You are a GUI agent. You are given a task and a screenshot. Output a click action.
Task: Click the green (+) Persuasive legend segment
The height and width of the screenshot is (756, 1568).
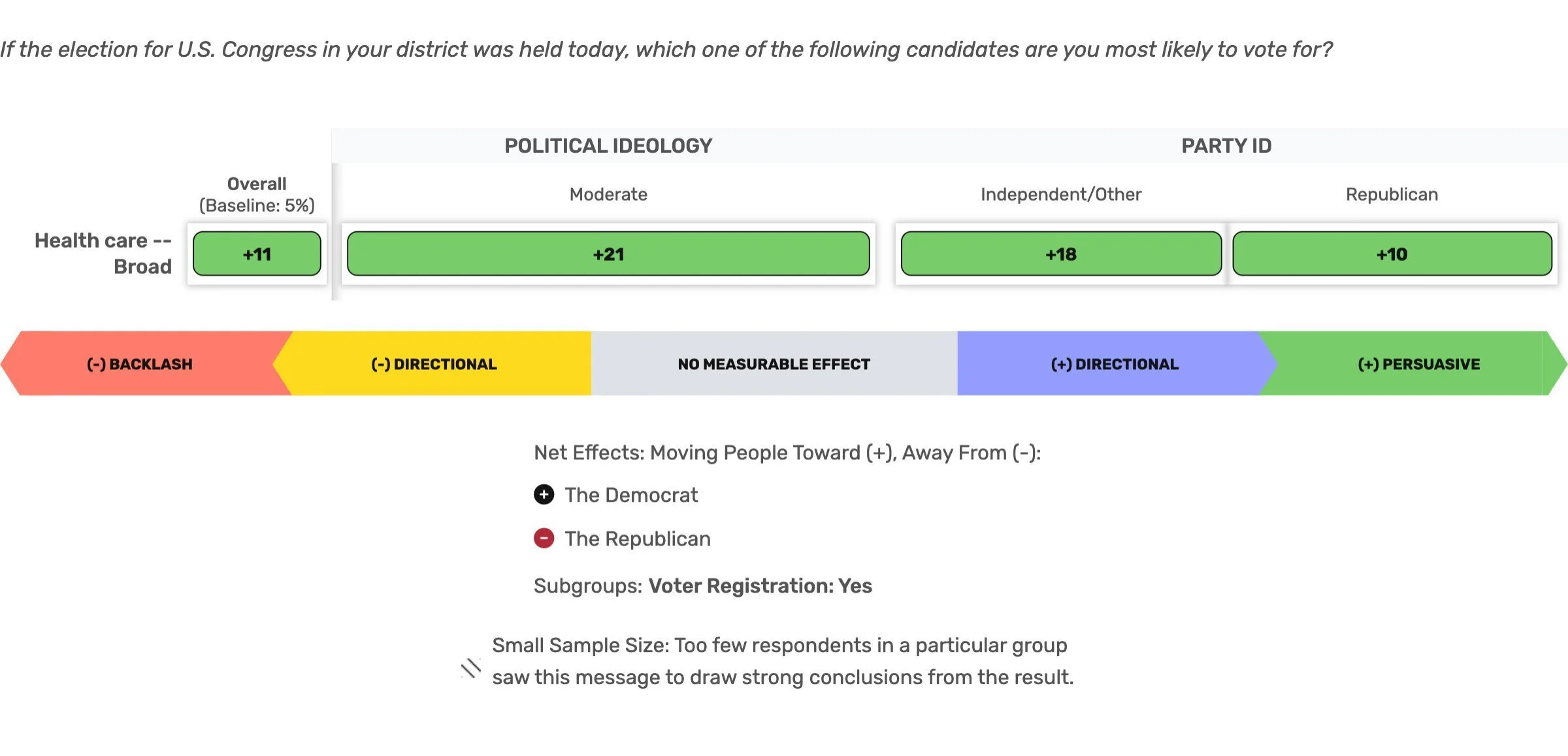point(1418,364)
